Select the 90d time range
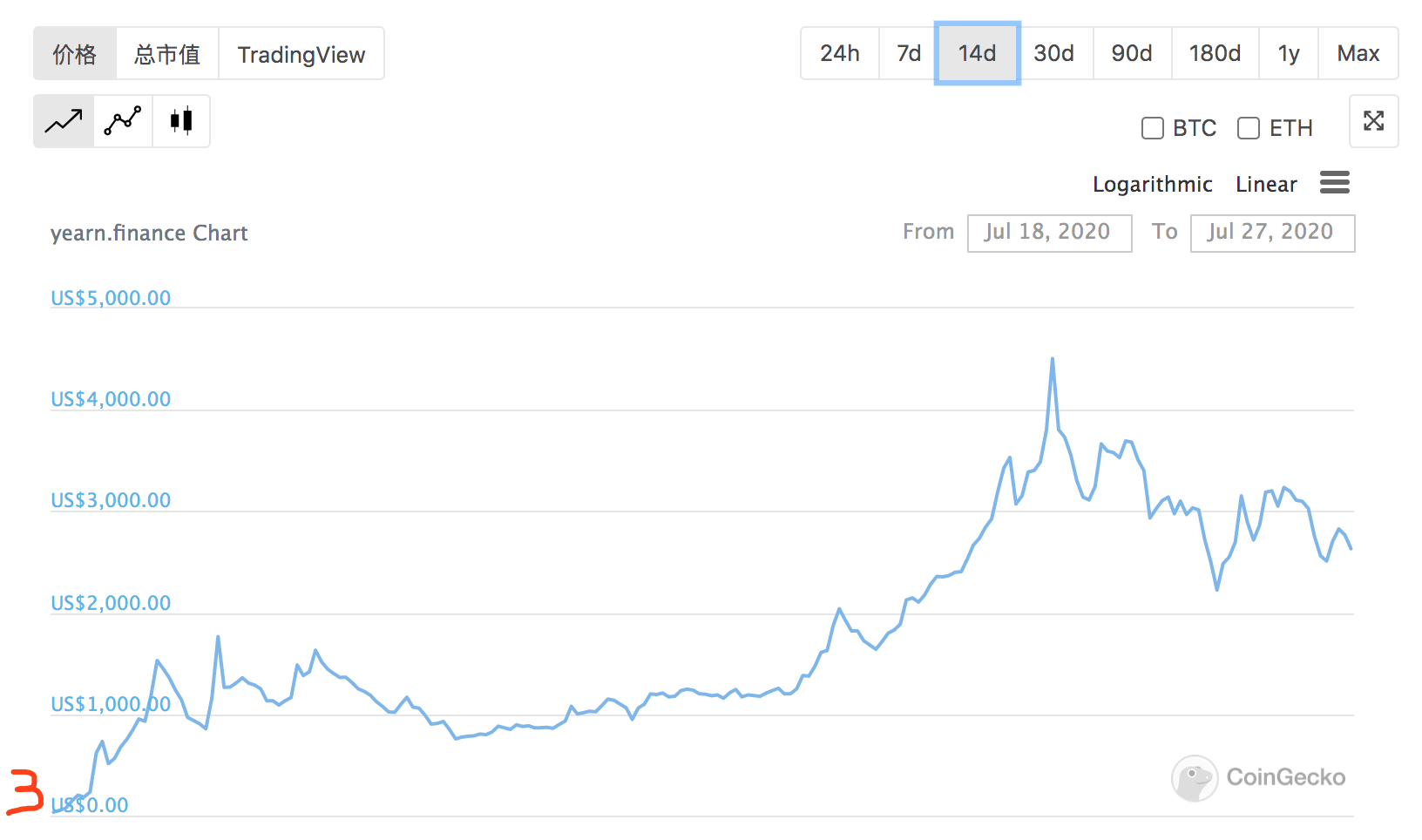 [1132, 53]
